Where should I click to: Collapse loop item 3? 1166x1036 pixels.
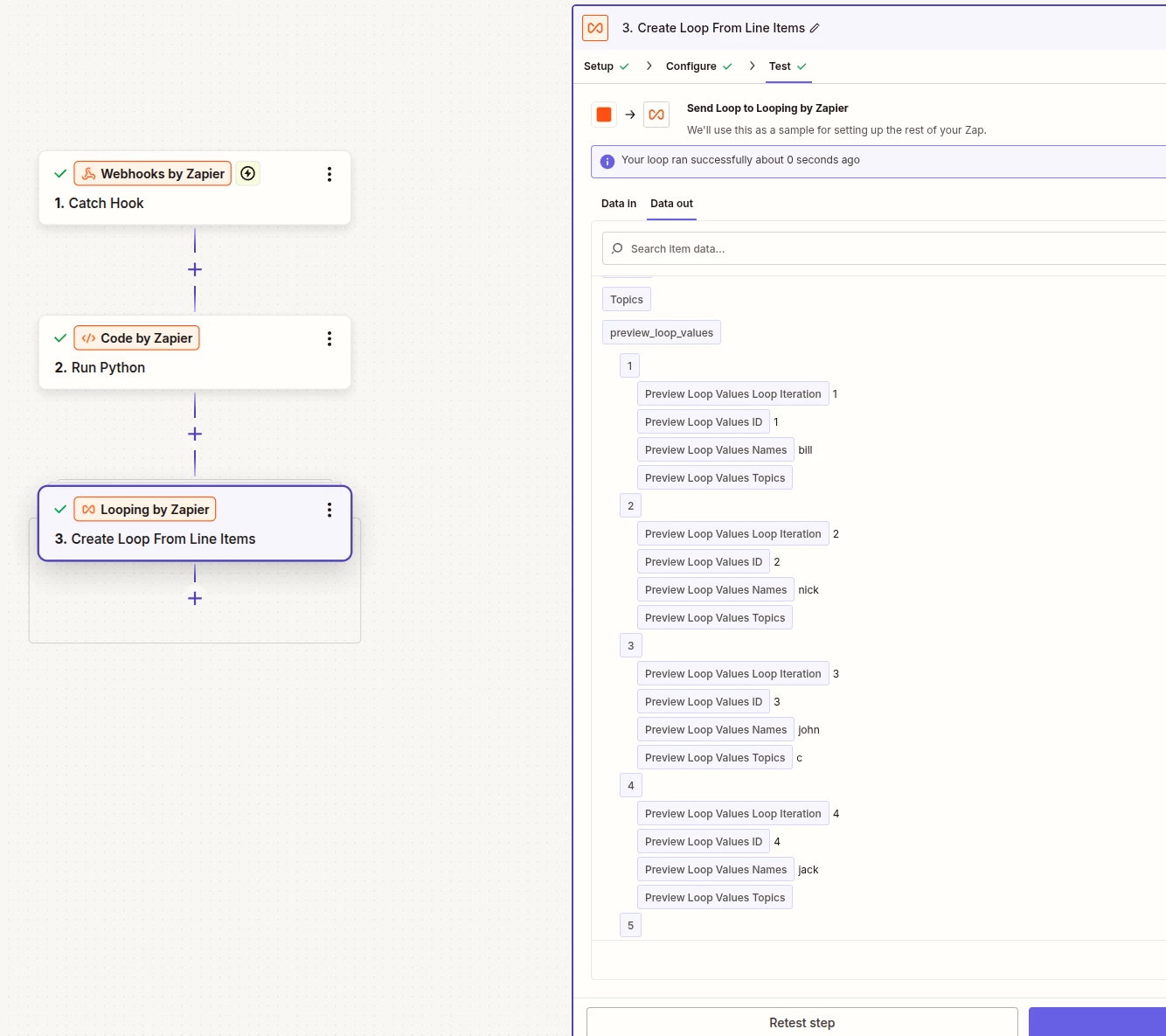(631, 646)
